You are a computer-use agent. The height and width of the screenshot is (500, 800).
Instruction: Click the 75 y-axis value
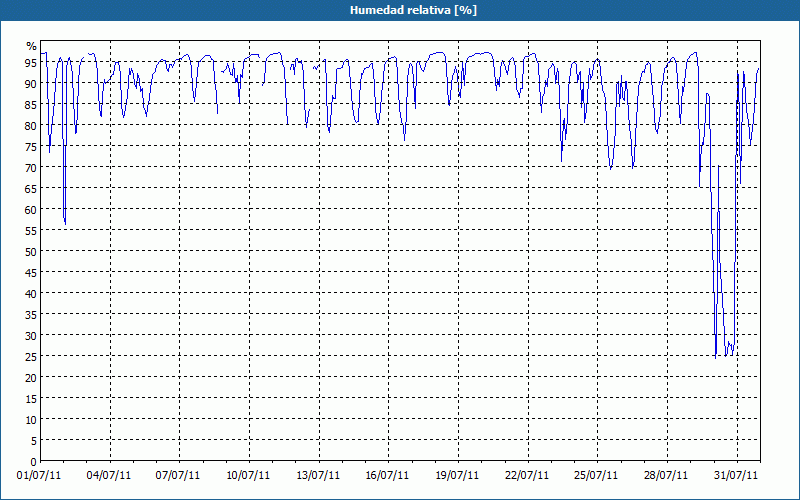tap(31, 147)
